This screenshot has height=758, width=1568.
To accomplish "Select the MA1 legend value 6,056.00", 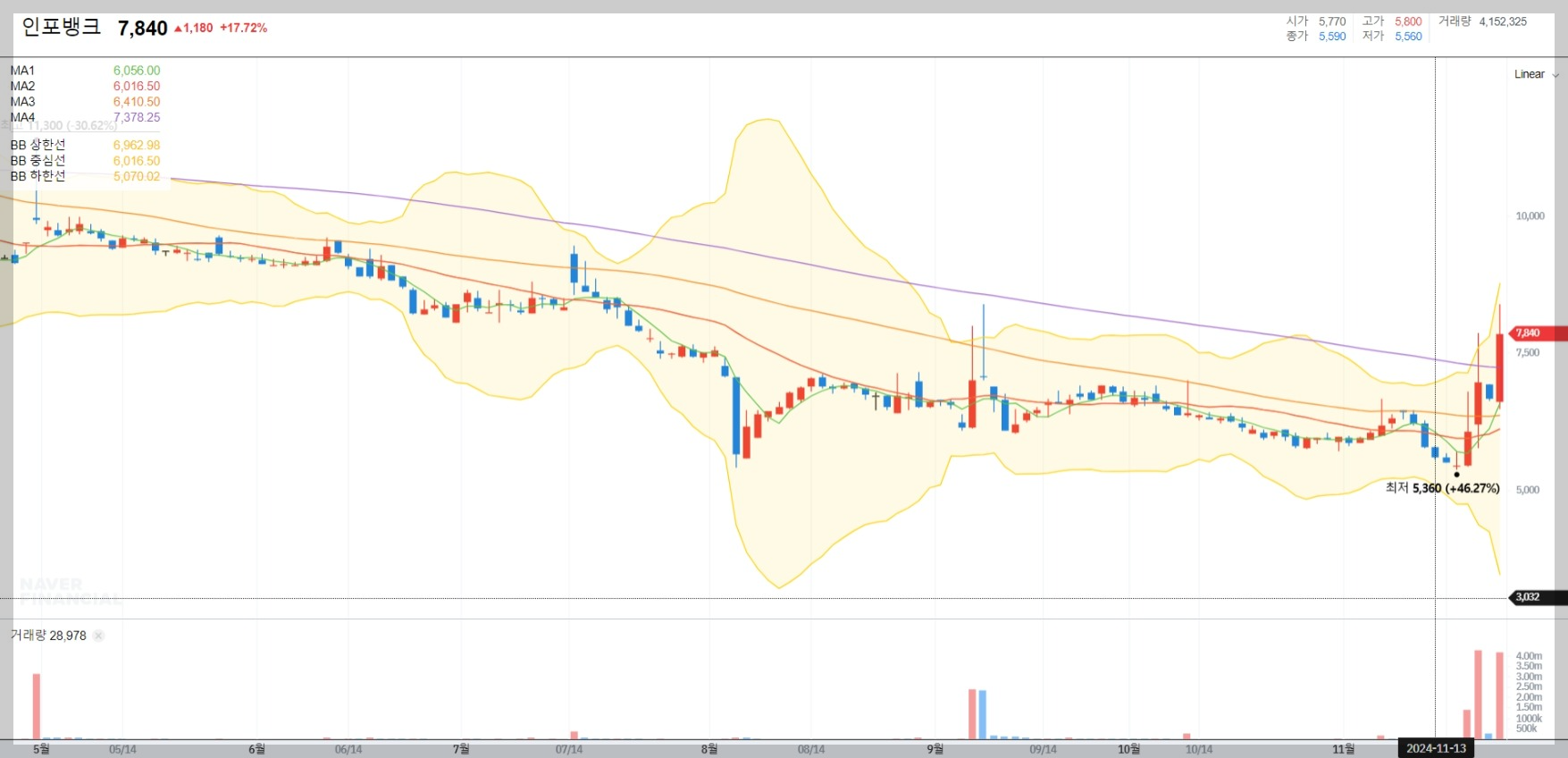I will click(x=137, y=71).
